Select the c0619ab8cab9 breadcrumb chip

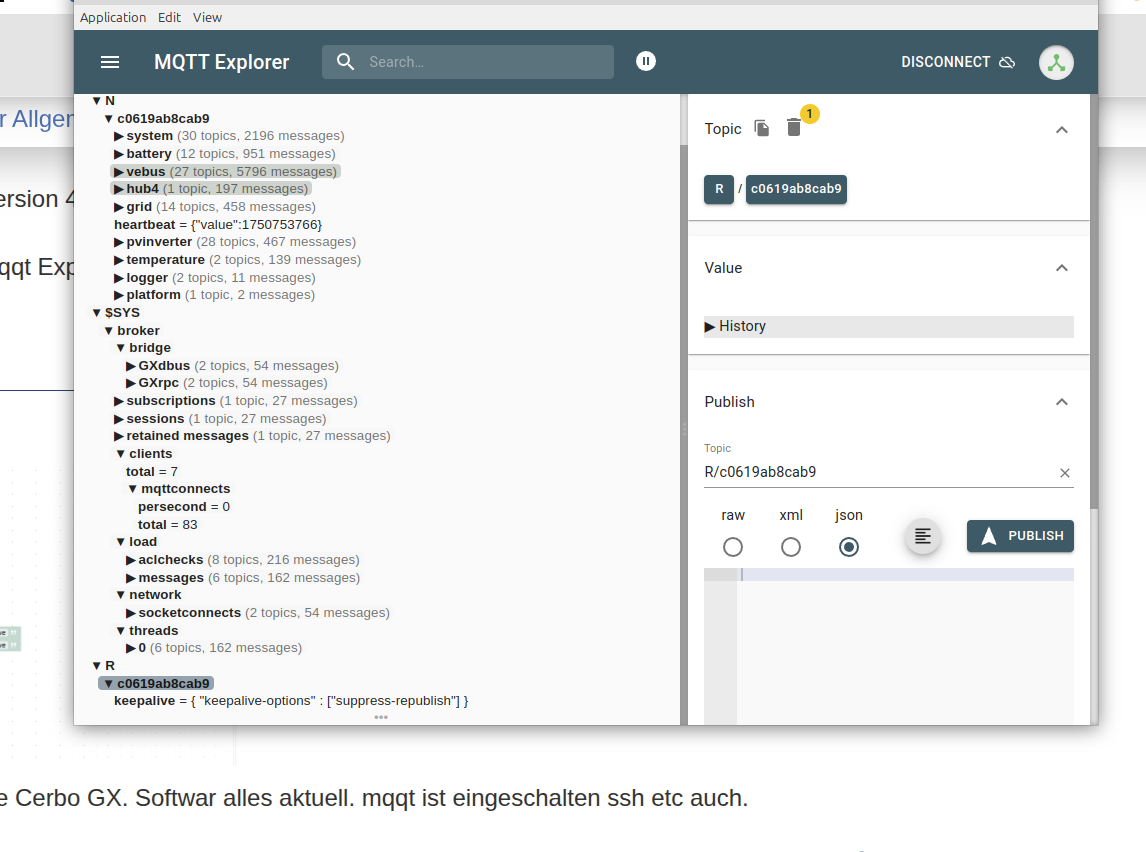[x=796, y=189]
